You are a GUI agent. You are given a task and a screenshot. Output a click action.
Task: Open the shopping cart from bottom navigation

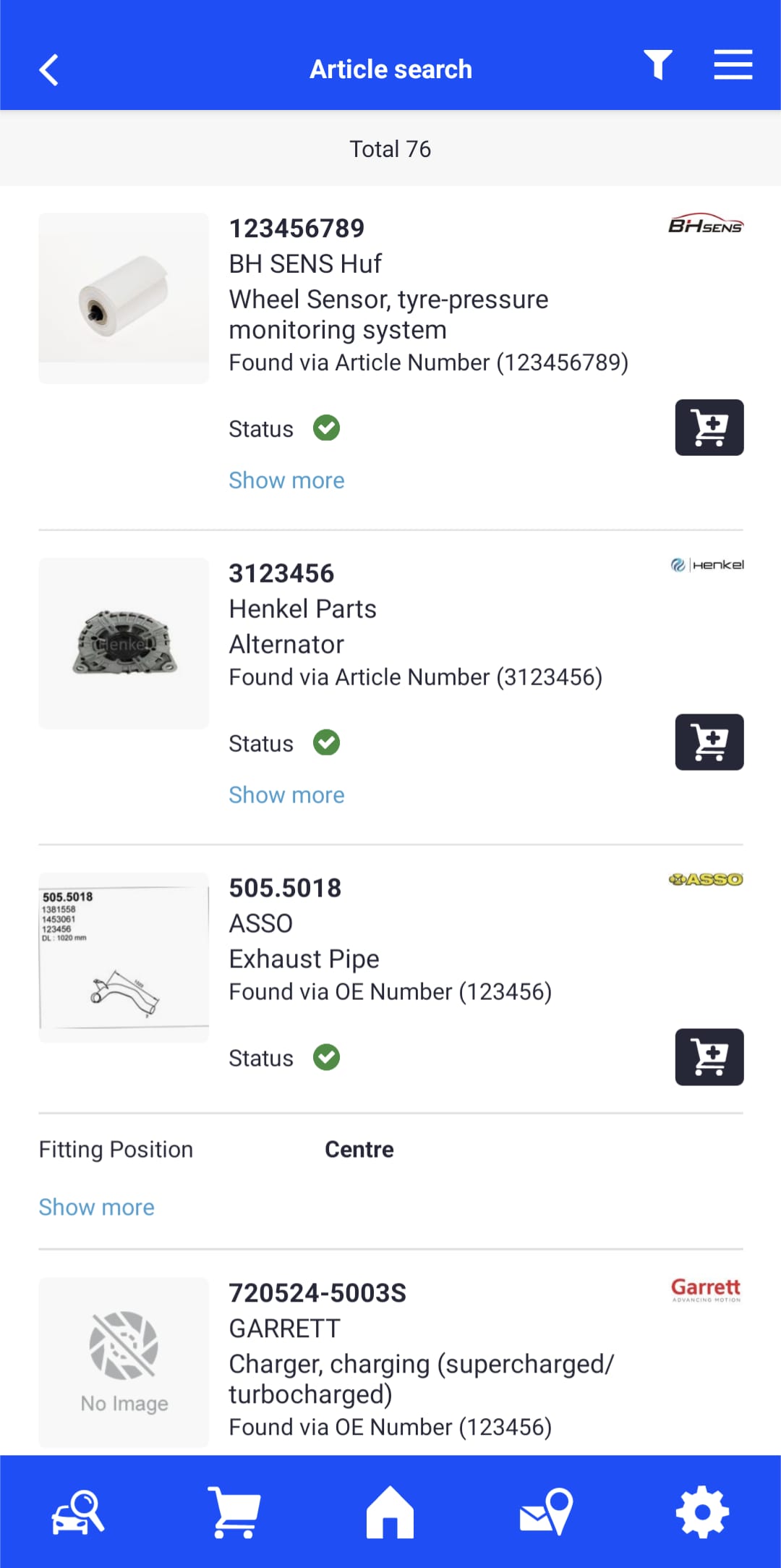pos(234,1511)
